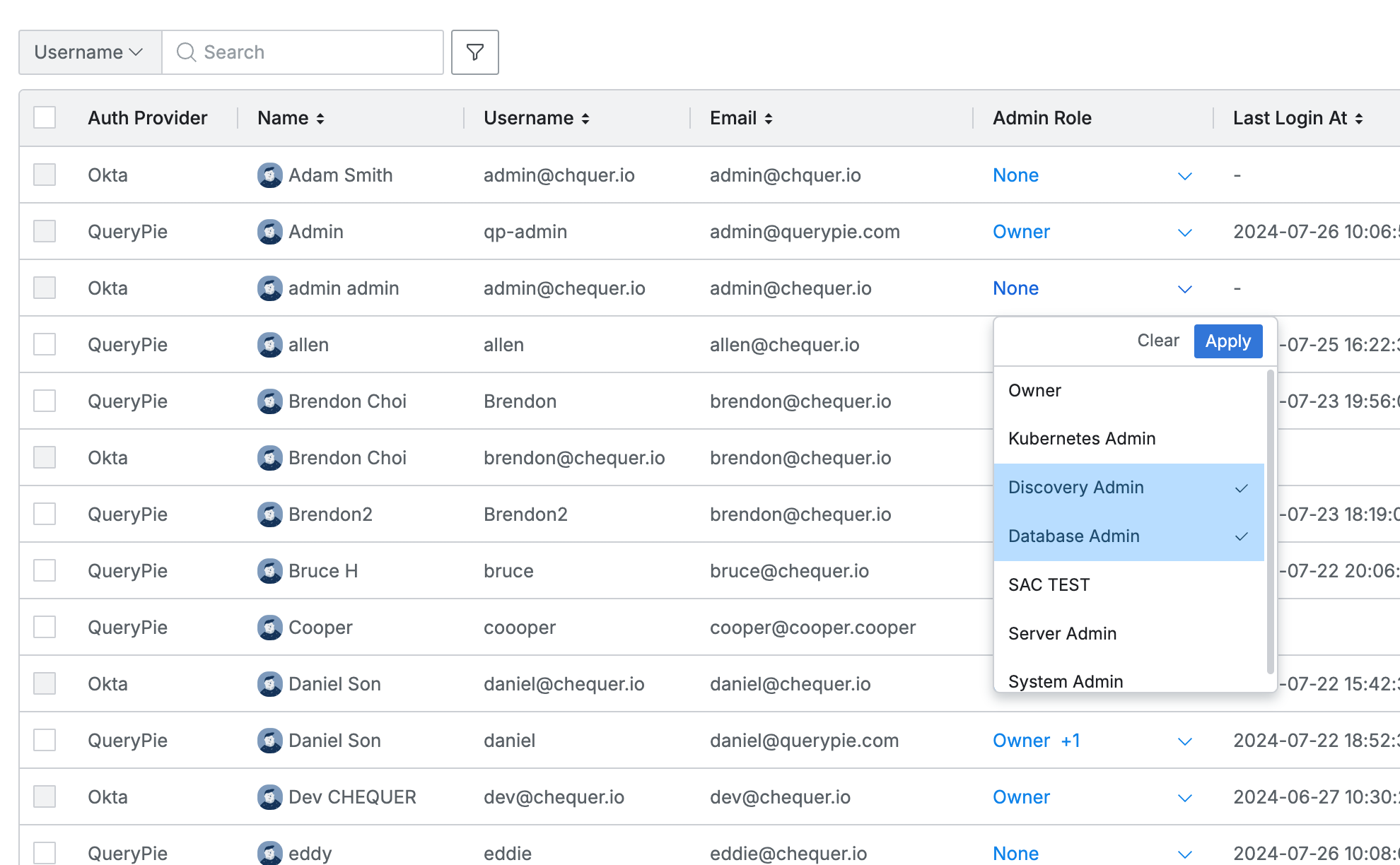The width and height of the screenshot is (1400, 865).
Task: Click the Username column sort icon
Action: (585, 118)
